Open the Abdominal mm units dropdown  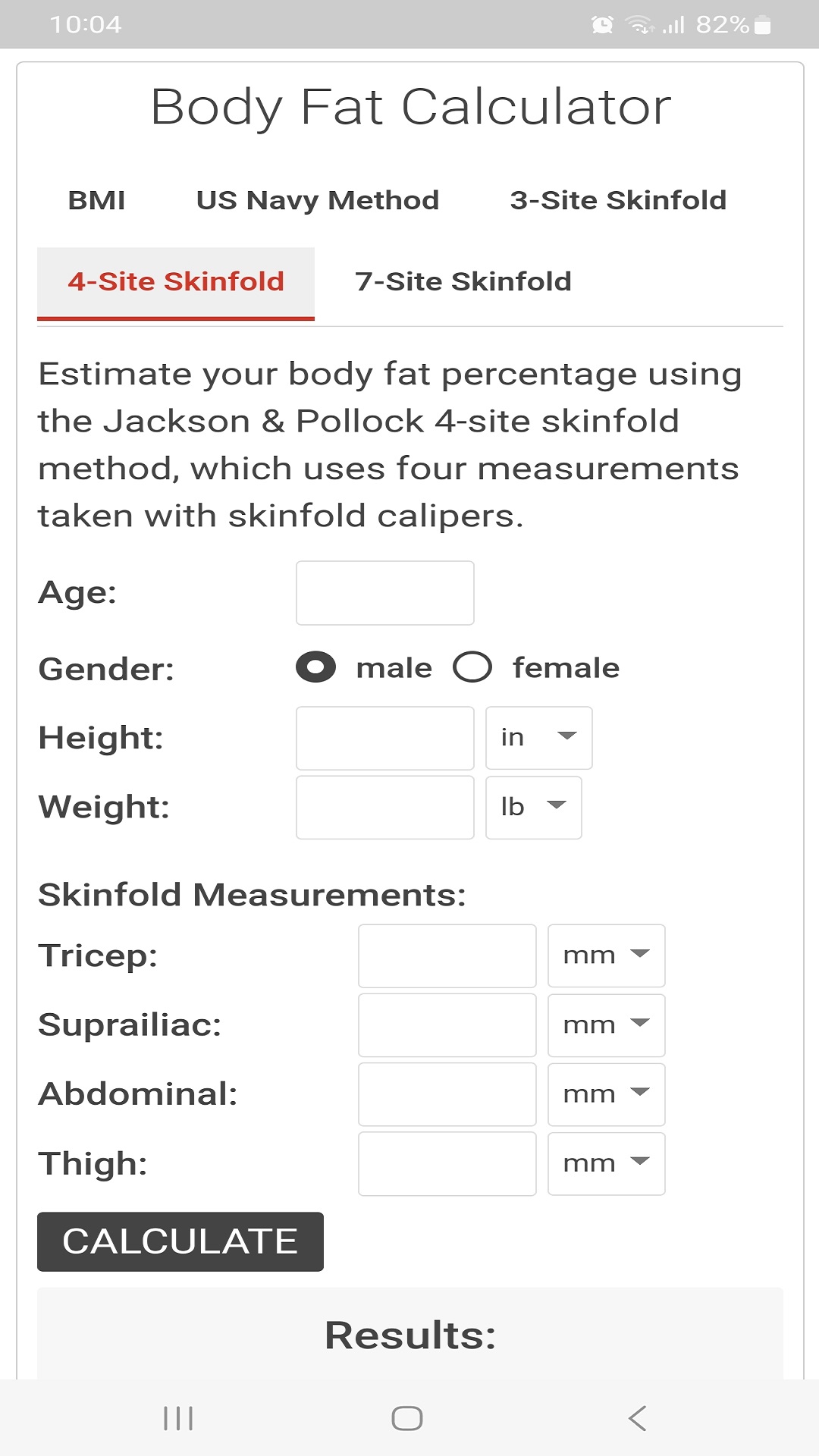[x=606, y=1094]
